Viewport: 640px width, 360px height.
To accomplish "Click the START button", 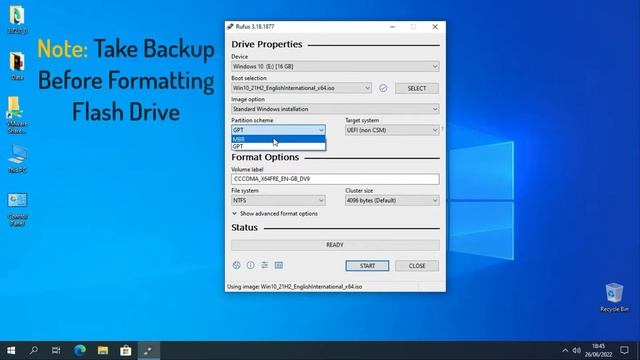I will [367, 266].
